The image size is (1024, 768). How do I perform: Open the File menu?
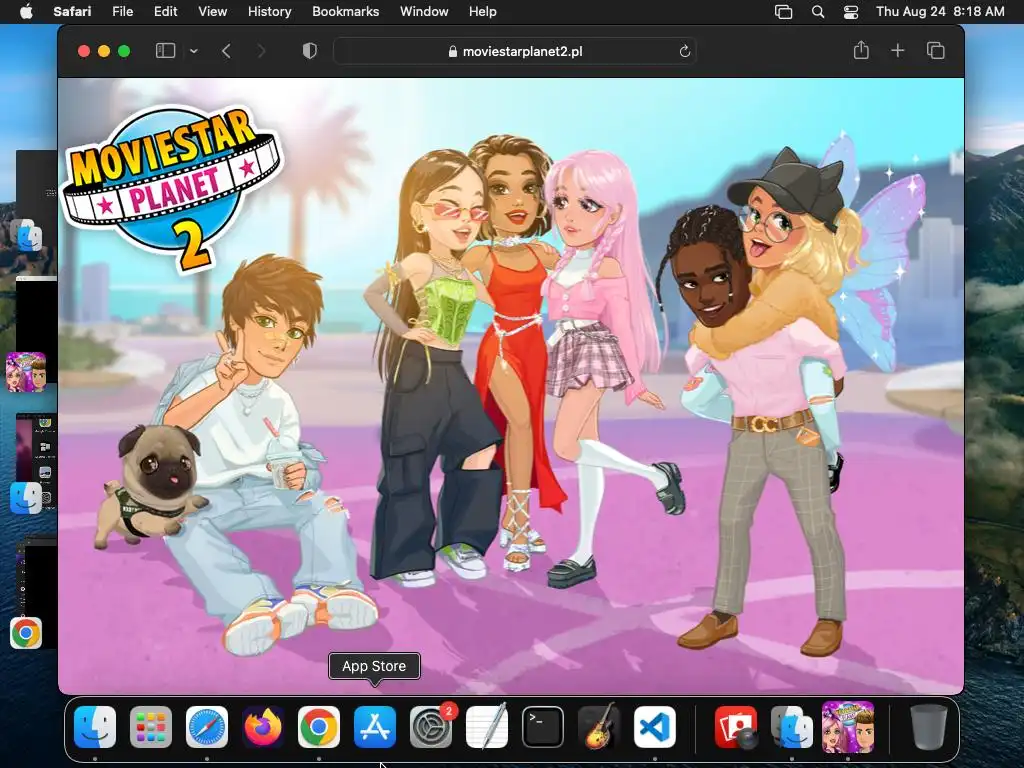coord(122,12)
